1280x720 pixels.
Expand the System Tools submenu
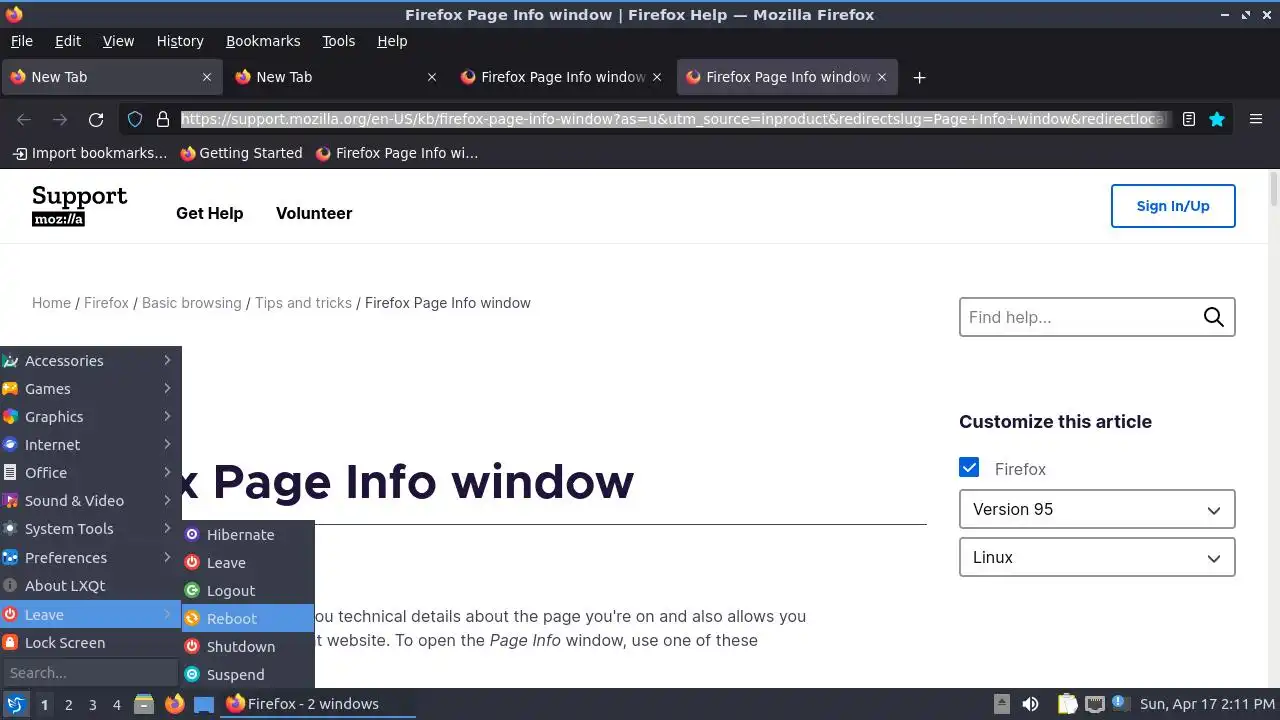click(90, 529)
